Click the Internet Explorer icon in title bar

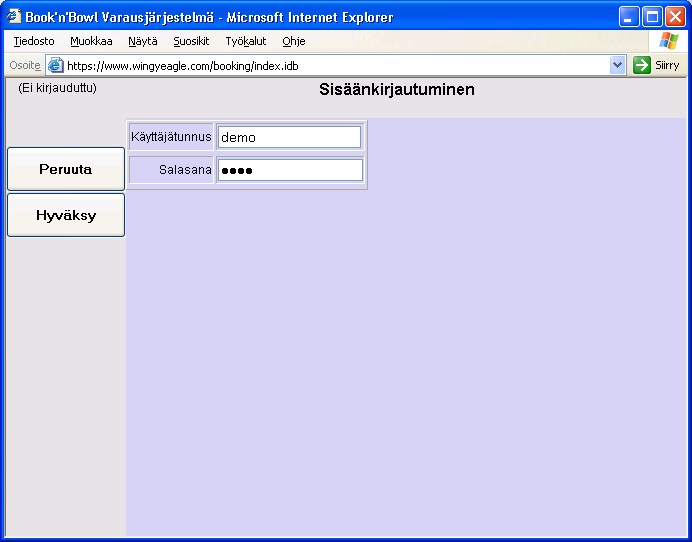[x=14, y=17]
